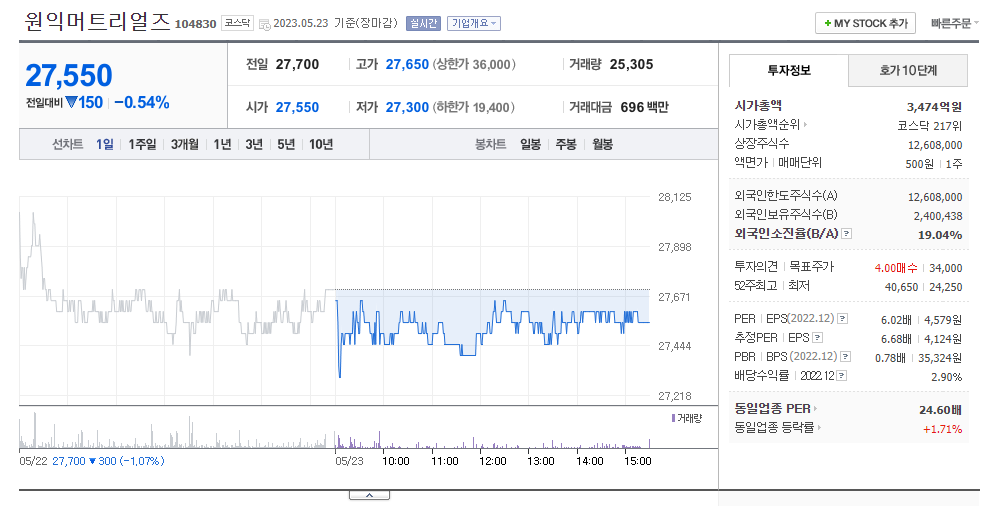This screenshot has height=506, width=1001.
Task: Select the 주봉 candlestick chart
Action: click(x=566, y=144)
